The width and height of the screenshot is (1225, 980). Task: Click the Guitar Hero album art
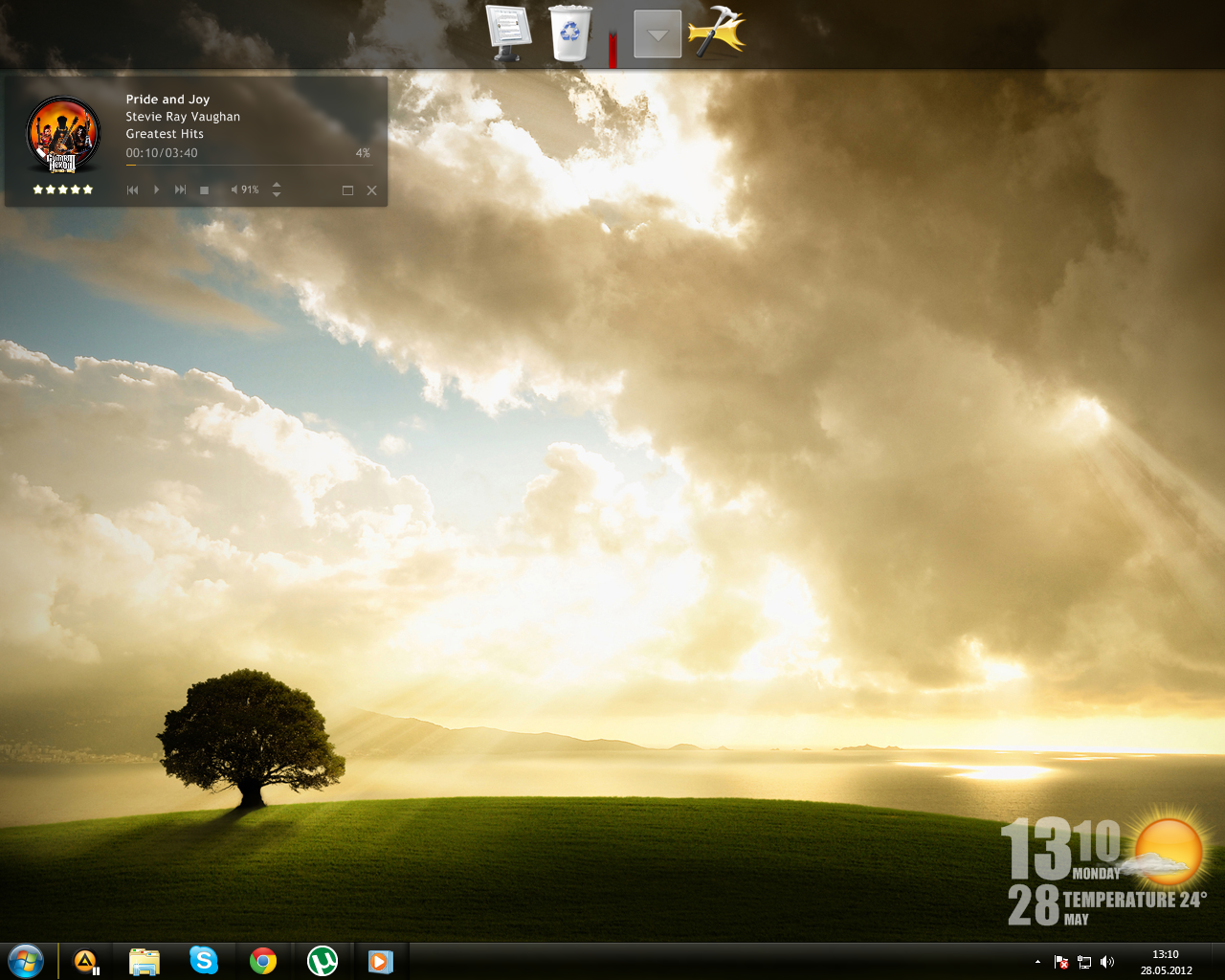pos(63,135)
